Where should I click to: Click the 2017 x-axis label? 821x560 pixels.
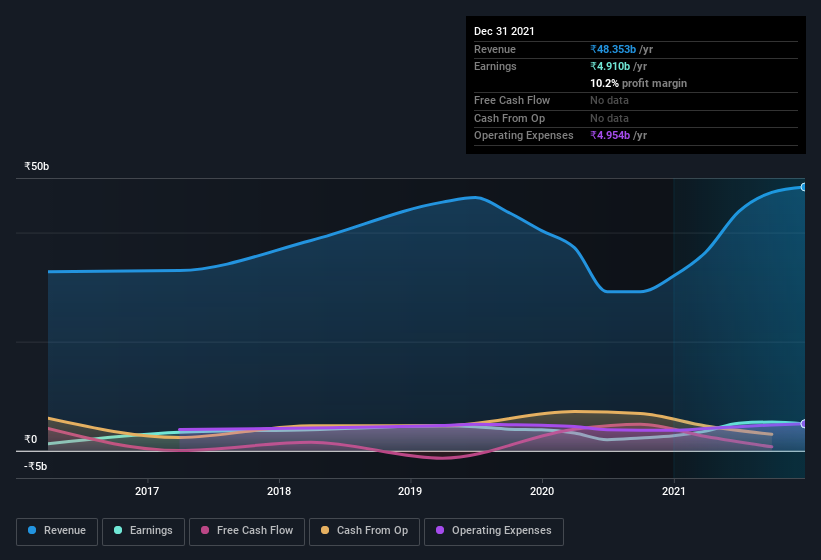pyautogui.click(x=147, y=491)
